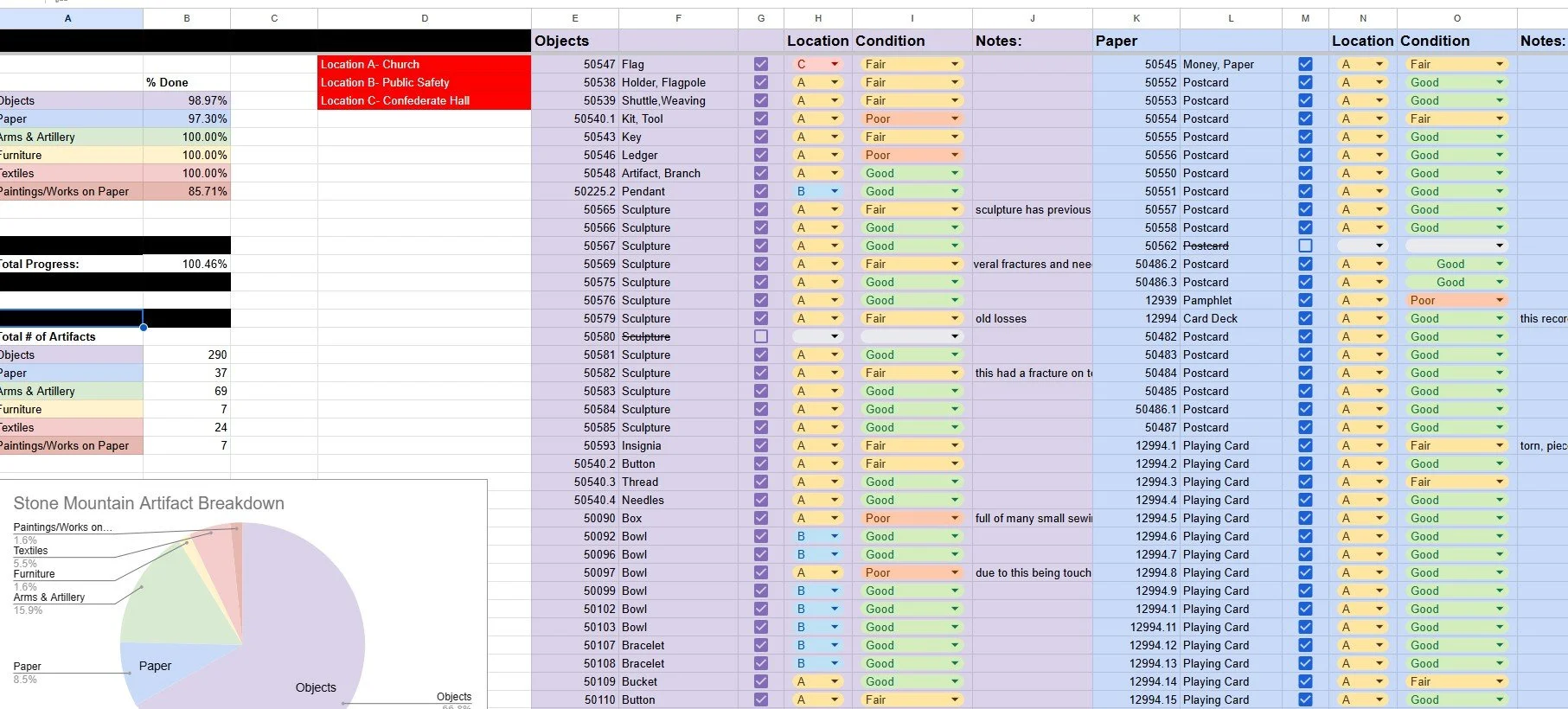1568x709 pixels.
Task: Toggle checkbox for 50545 Money, Paper
Action: coord(1305,64)
